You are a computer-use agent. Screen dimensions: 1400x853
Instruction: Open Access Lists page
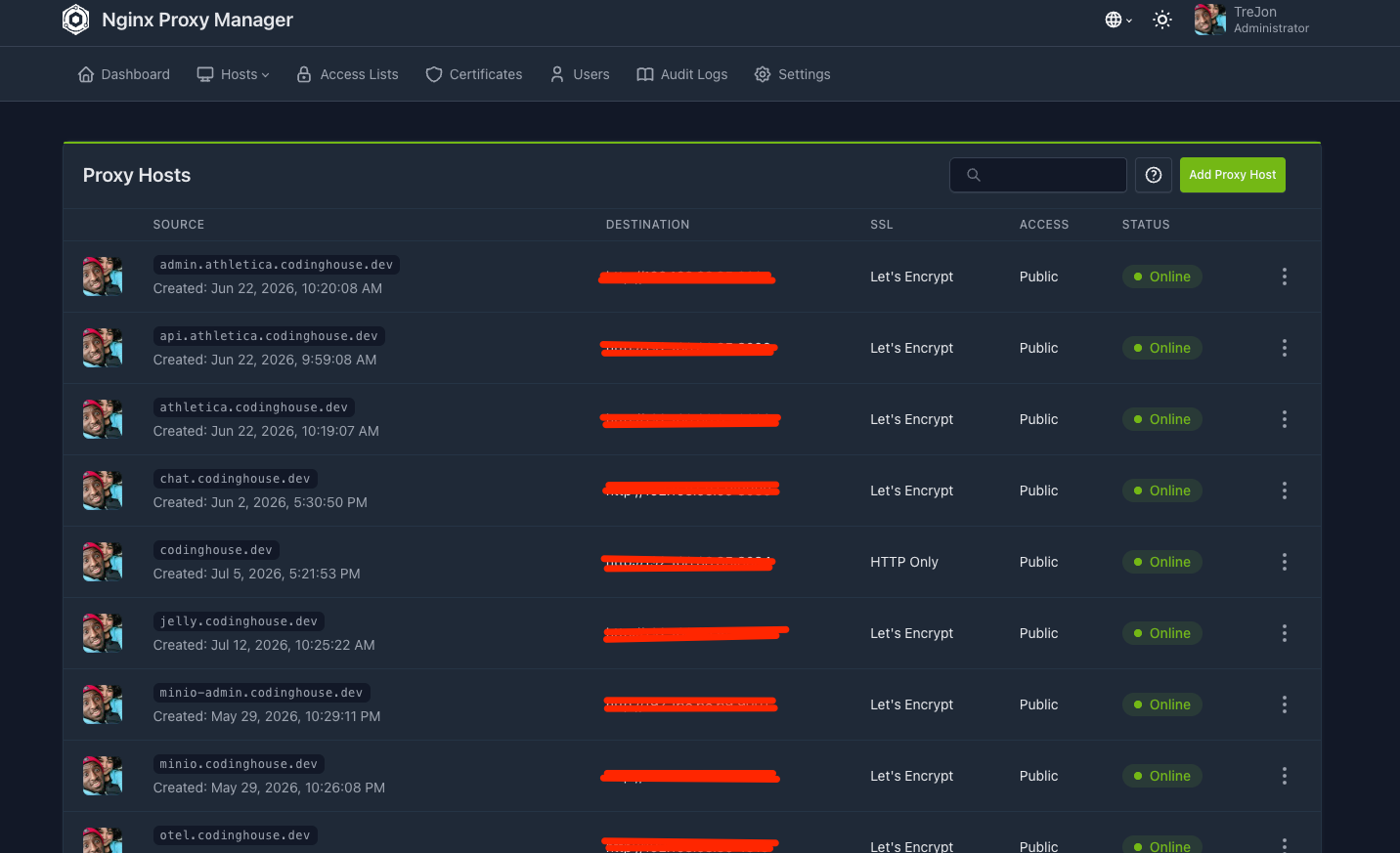[x=347, y=74]
